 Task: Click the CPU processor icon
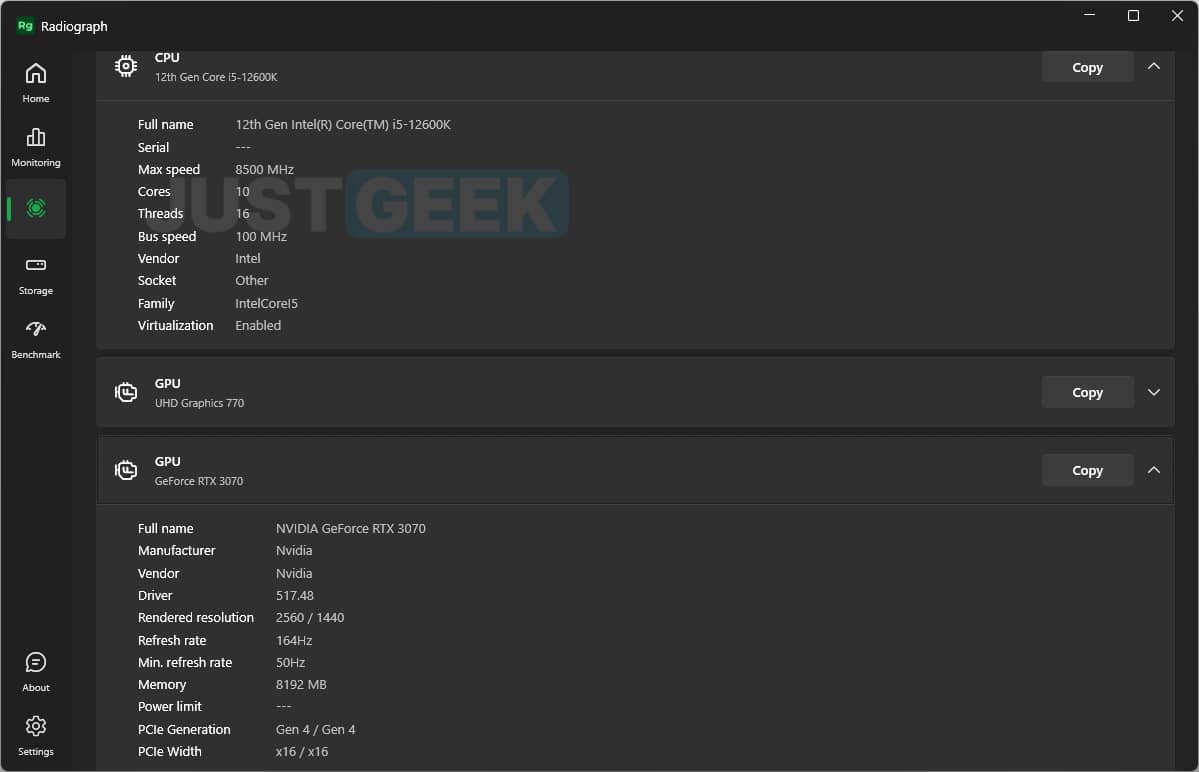coord(125,66)
